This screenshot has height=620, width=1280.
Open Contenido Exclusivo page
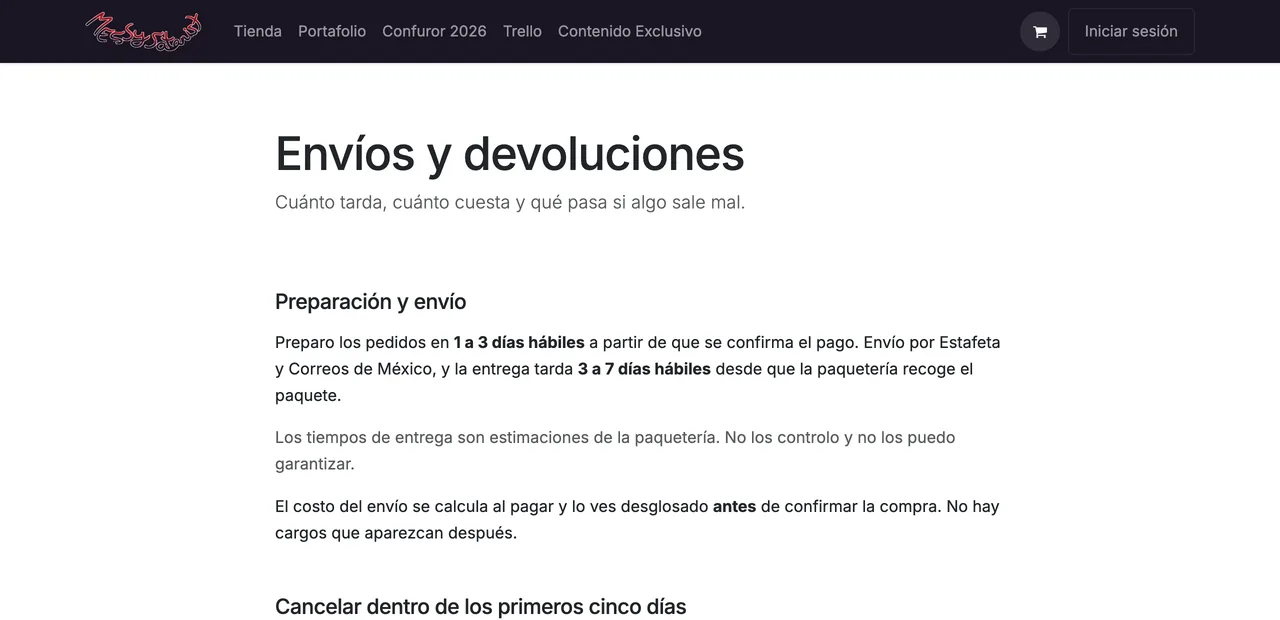(x=630, y=31)
